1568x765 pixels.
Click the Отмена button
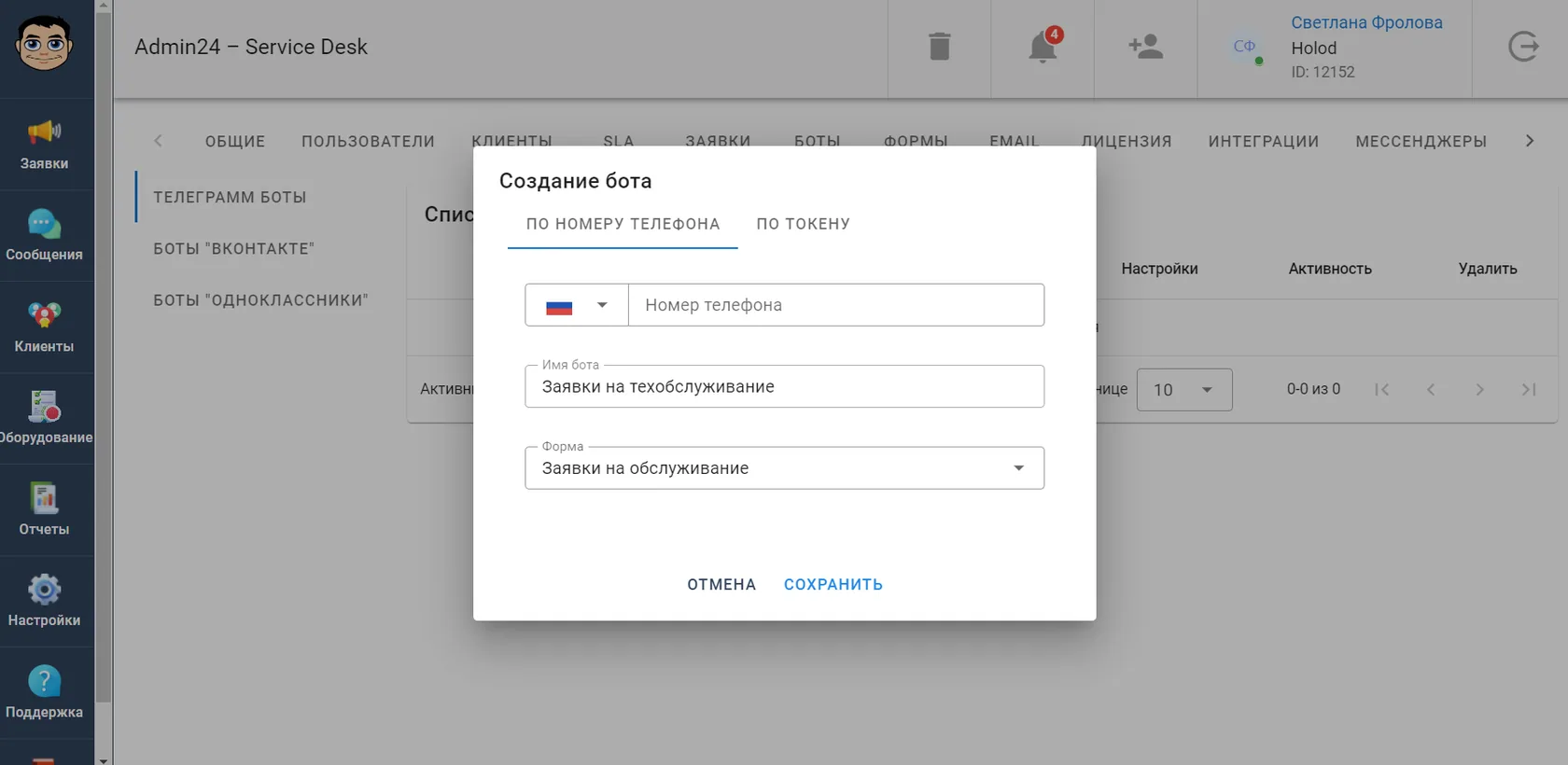(721, 585)
